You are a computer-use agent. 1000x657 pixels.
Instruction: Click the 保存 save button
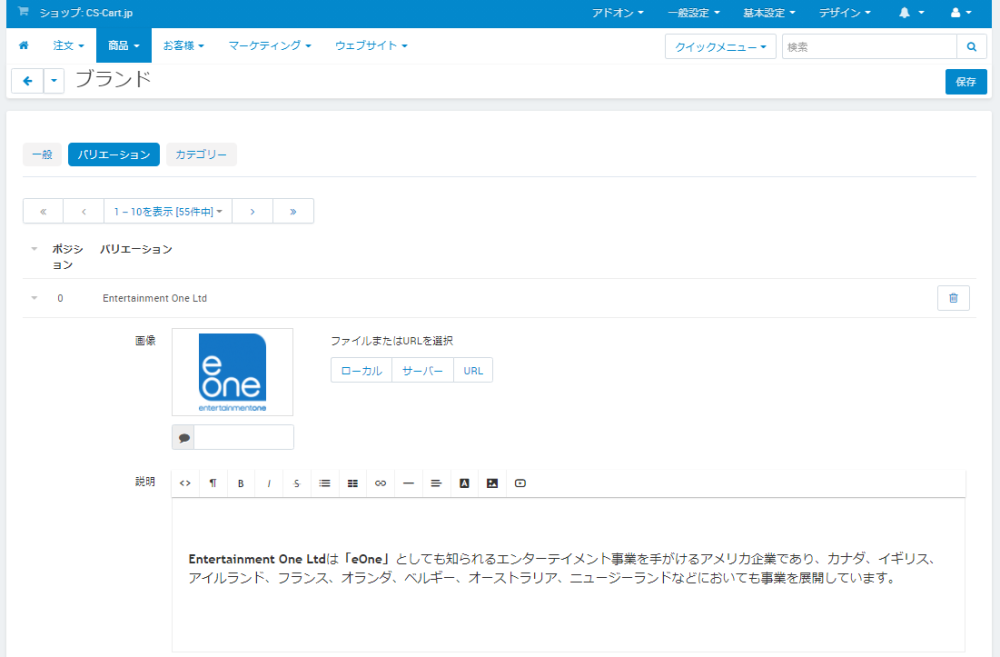coord(966,82)
